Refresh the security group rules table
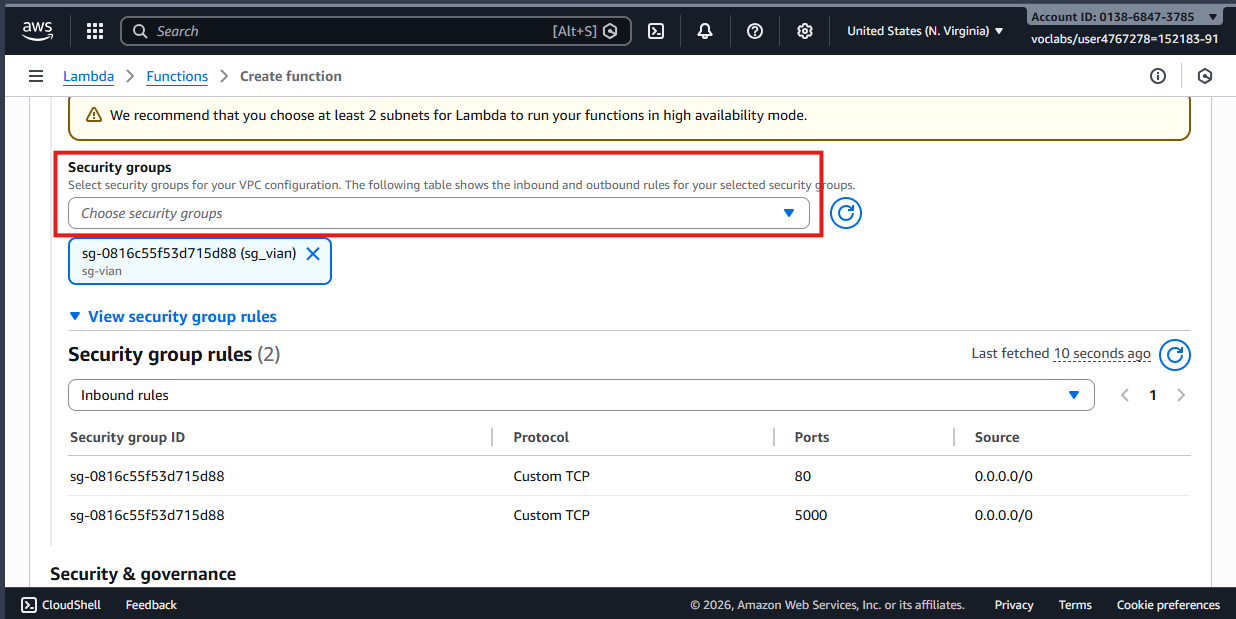 point(1175,355)
